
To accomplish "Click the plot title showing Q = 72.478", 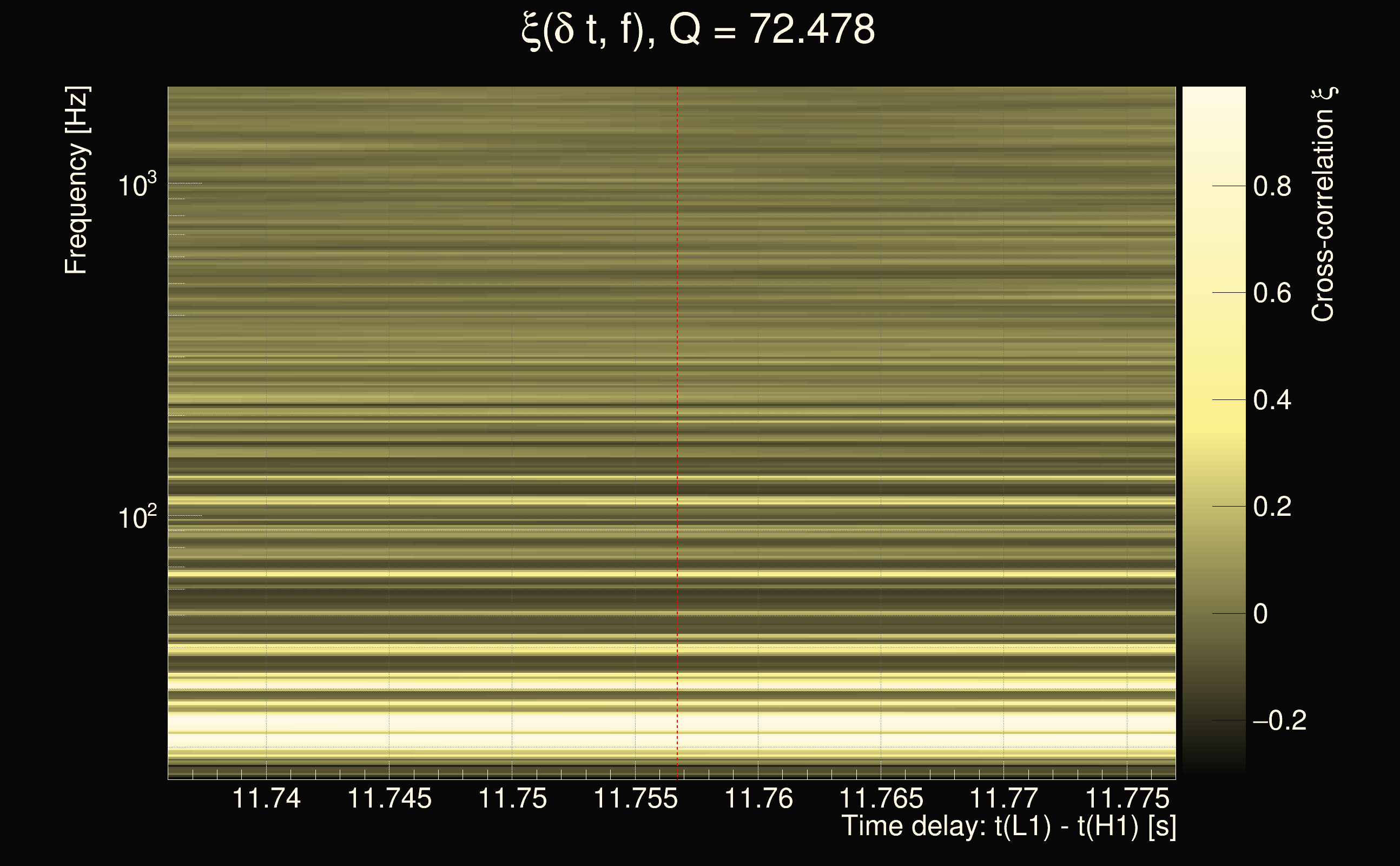I will [x=698, y=30].
